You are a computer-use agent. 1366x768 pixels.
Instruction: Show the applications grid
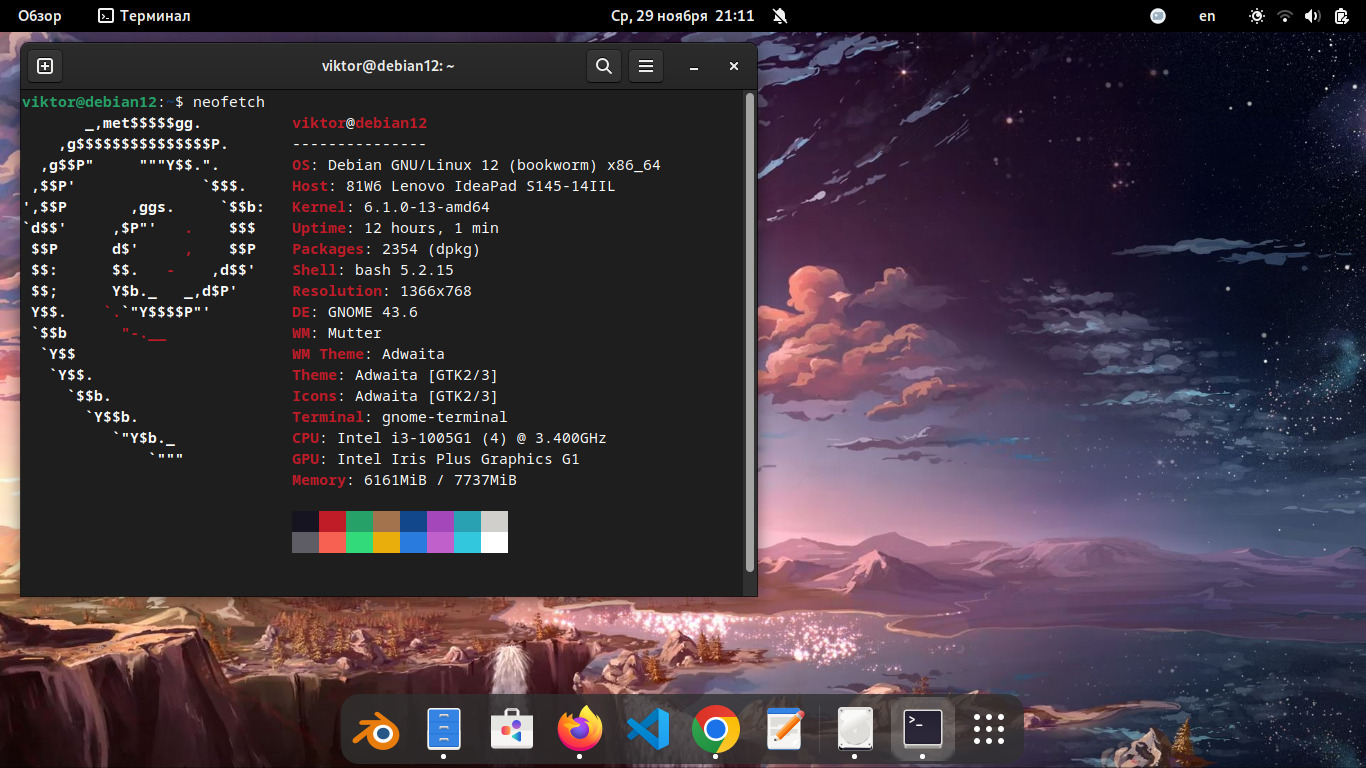[x=988, y=730]
